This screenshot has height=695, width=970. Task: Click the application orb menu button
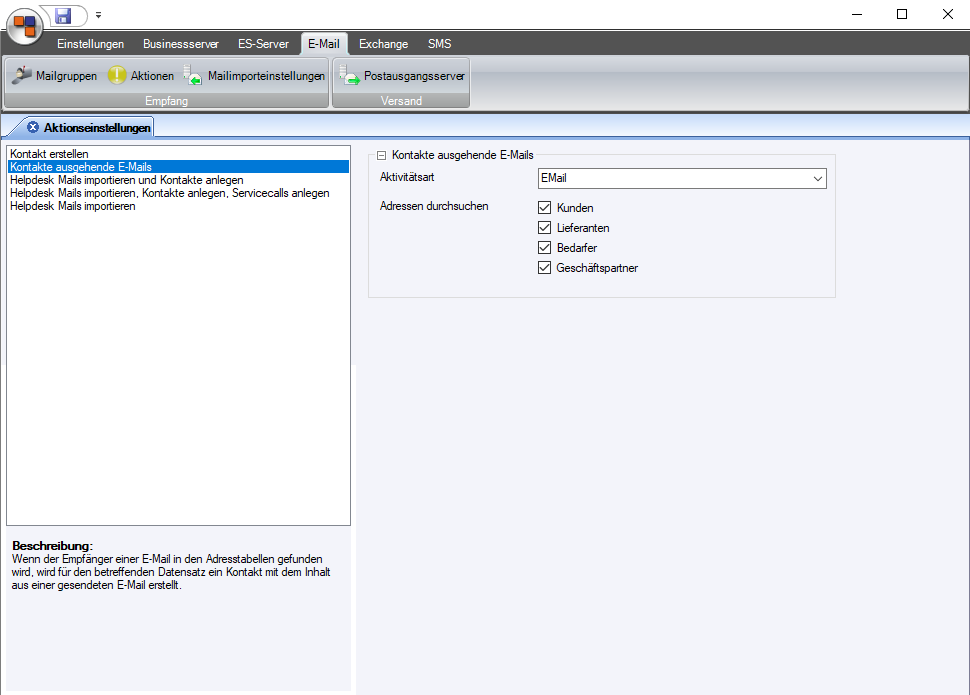click(25, 22)
